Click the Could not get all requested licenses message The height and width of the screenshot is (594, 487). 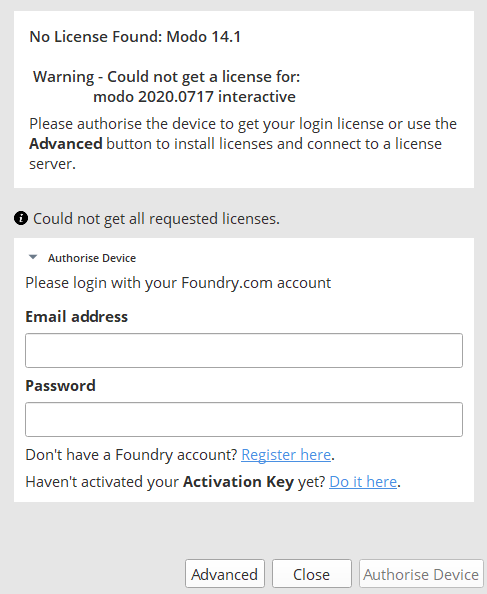[156, 219]
